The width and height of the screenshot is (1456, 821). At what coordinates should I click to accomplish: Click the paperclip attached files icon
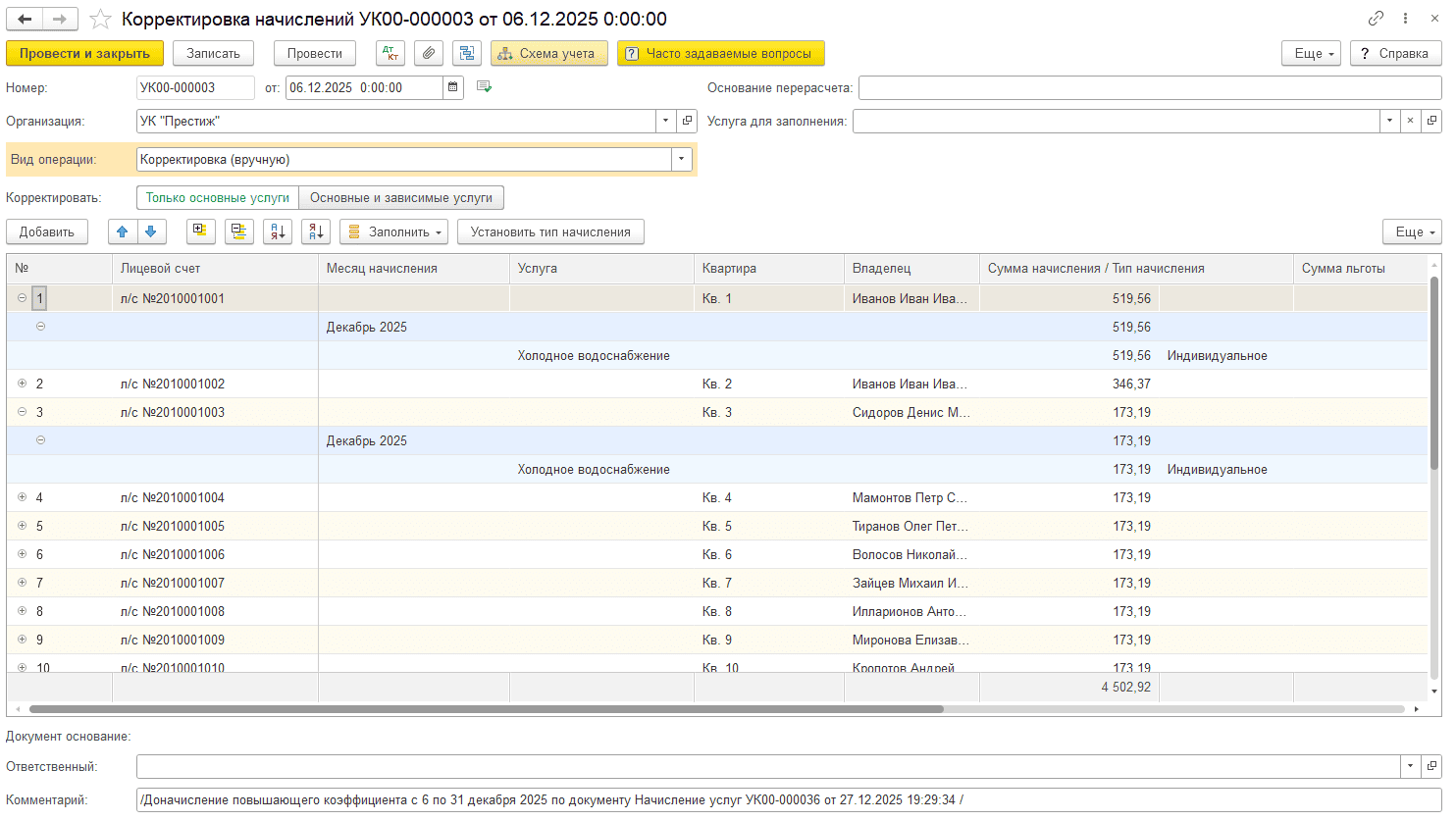coord(429,54)
